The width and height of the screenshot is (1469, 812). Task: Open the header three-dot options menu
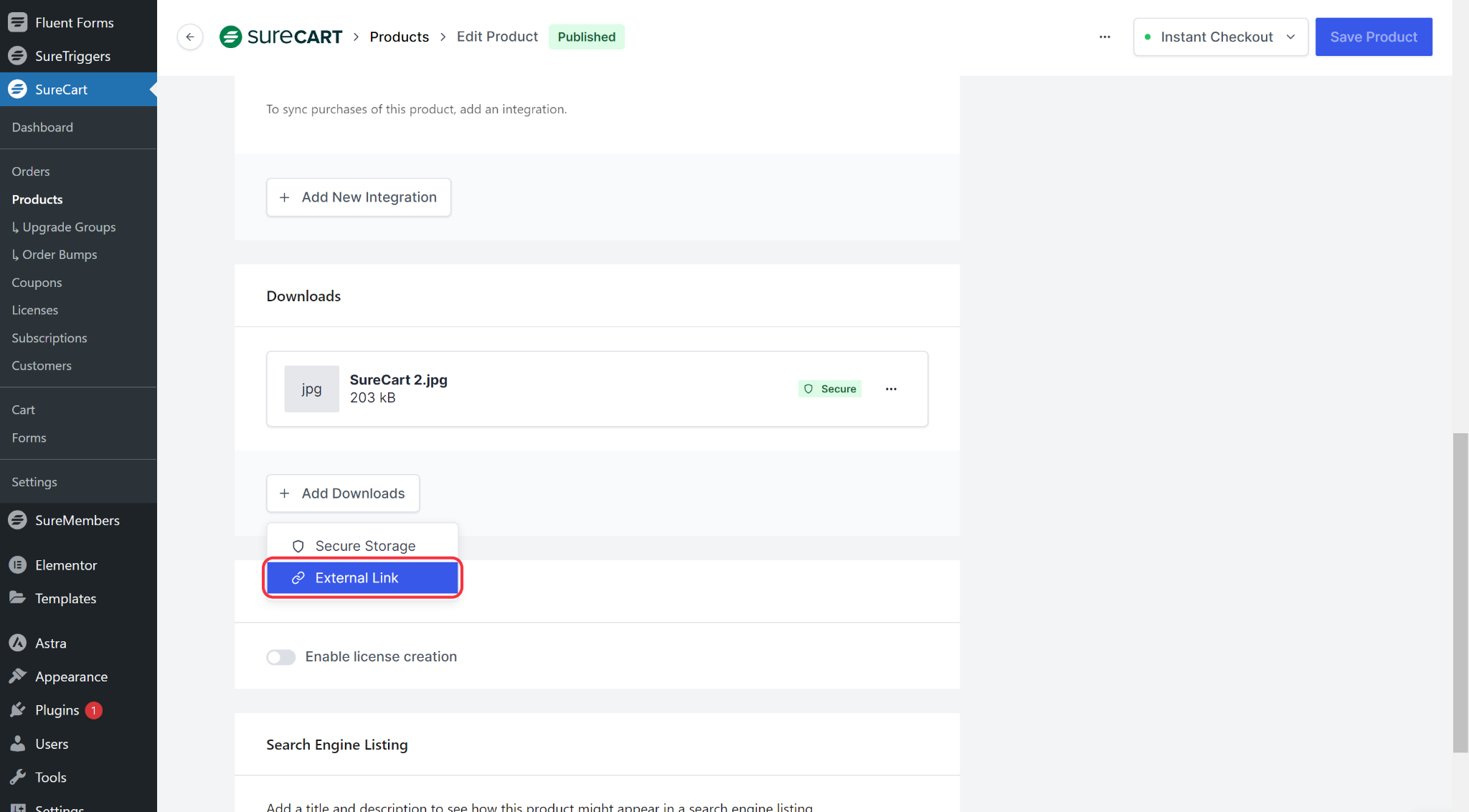1105,37
